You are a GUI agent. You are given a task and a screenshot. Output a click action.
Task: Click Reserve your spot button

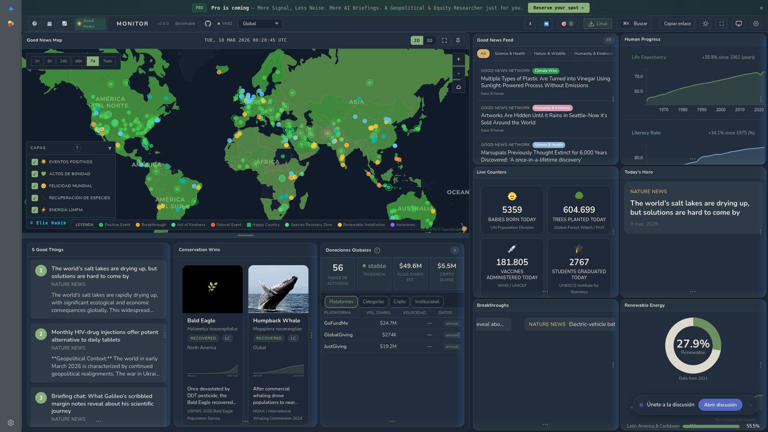tap(558, 8)
